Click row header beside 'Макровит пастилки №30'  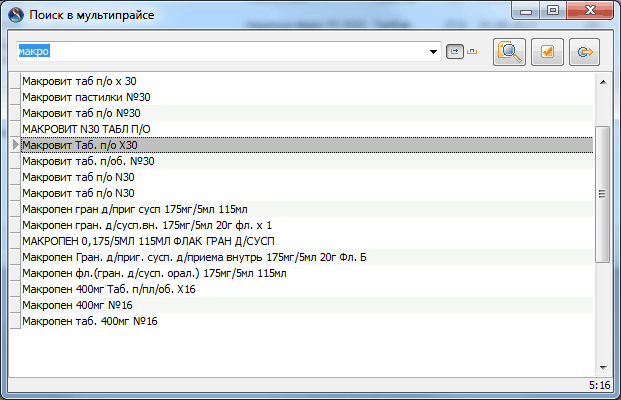click(x=15, y=97)
